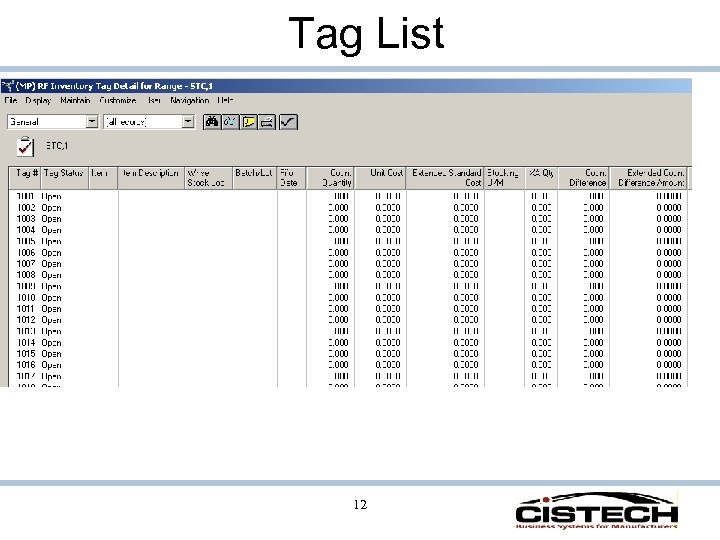
Task: Open the Maintain menu
Action: pos(75,100)
